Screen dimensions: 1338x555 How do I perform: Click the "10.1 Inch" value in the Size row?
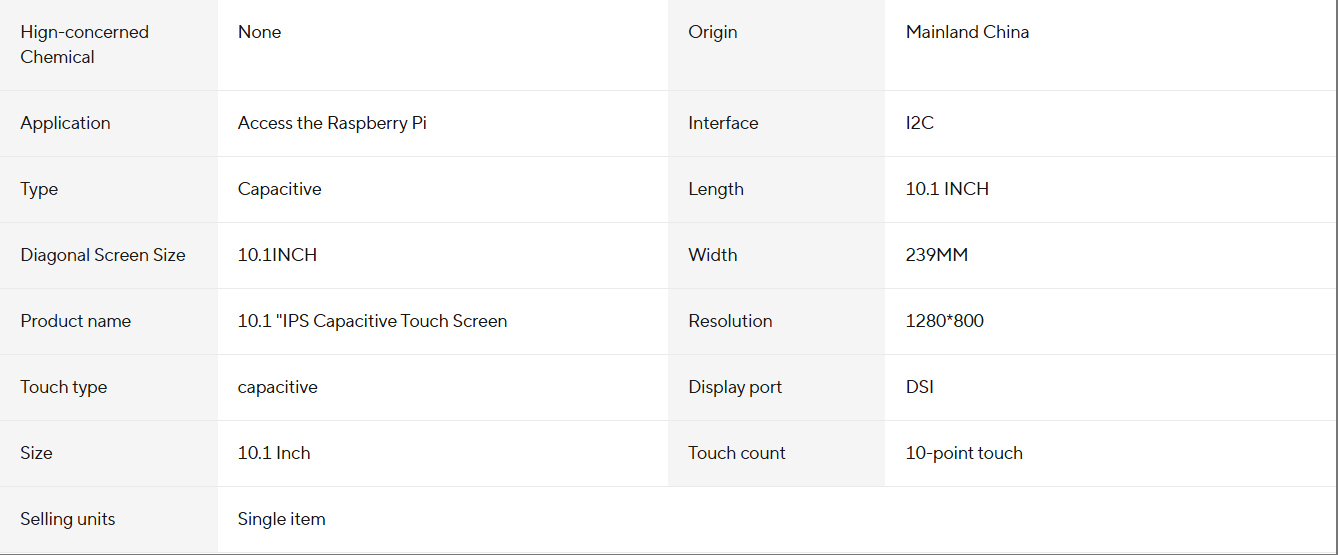point(274,453)
